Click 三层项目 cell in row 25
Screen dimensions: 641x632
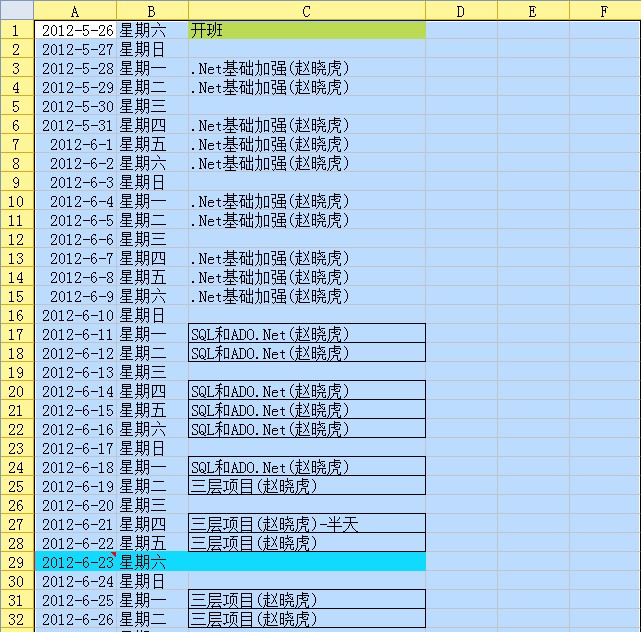click(x=307, y=486)
